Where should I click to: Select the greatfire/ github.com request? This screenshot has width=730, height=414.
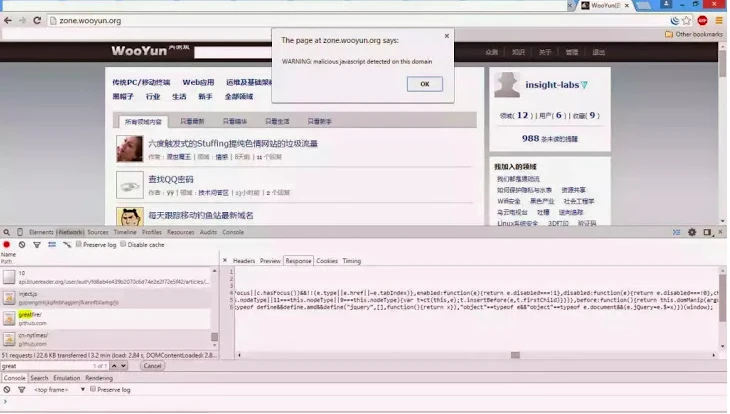[x=106, y=319]
